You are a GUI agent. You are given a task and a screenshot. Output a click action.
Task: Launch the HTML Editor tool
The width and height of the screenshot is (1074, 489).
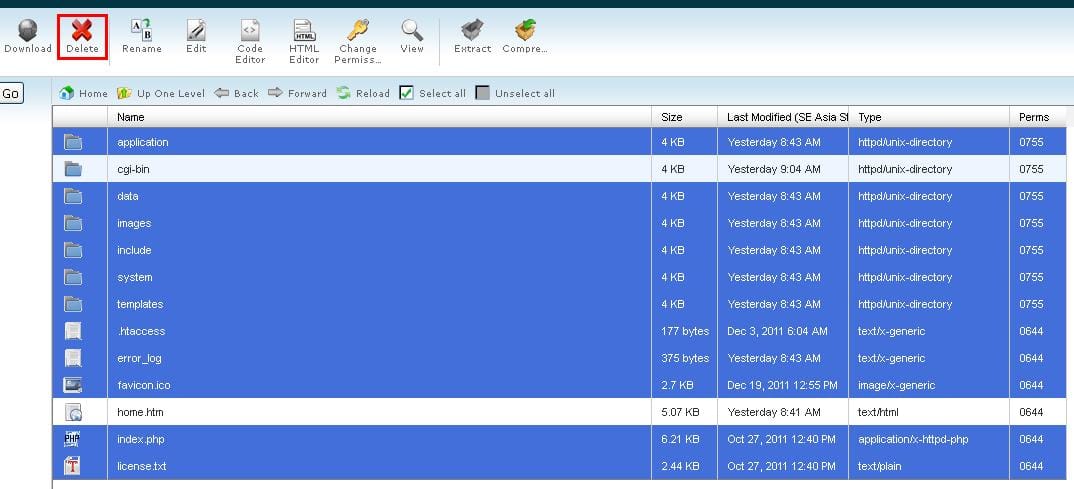pyautogui.click(x=304, y=30)
